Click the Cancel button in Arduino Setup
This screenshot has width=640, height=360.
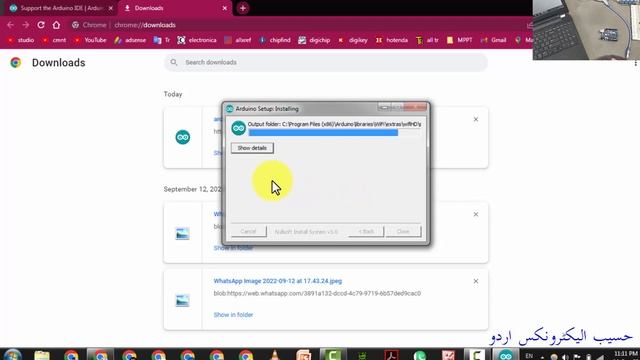pos(248,231)
